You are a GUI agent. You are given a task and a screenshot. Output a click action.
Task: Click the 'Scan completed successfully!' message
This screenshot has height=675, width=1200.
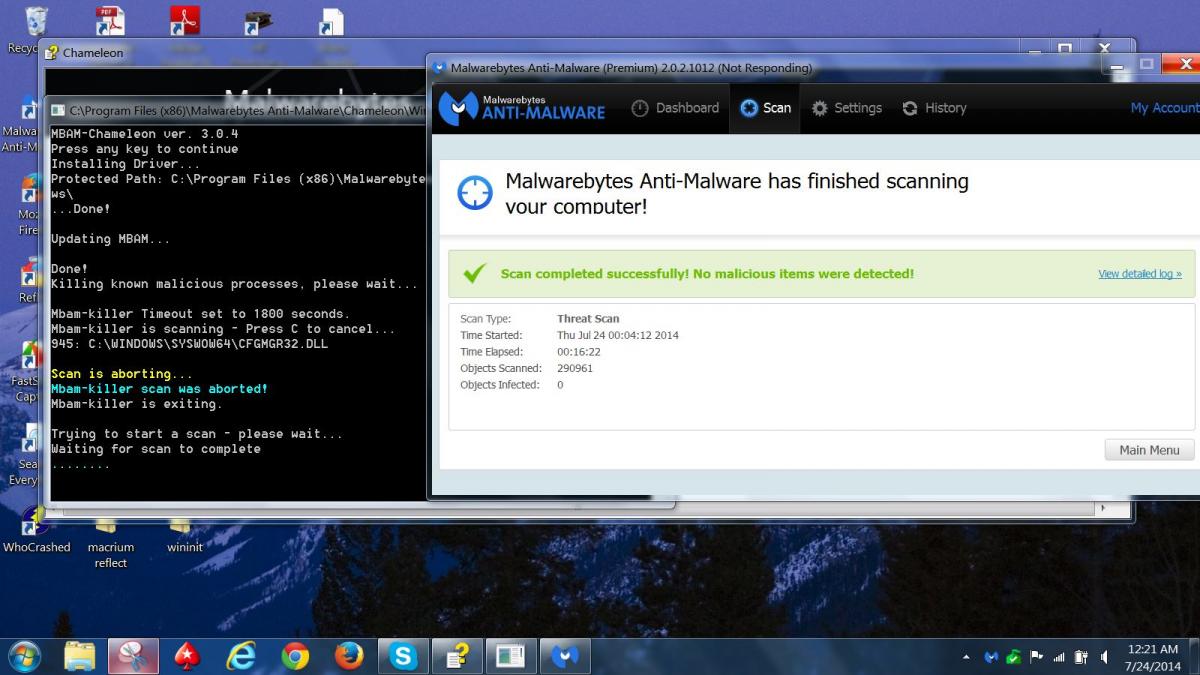point(707,274)
